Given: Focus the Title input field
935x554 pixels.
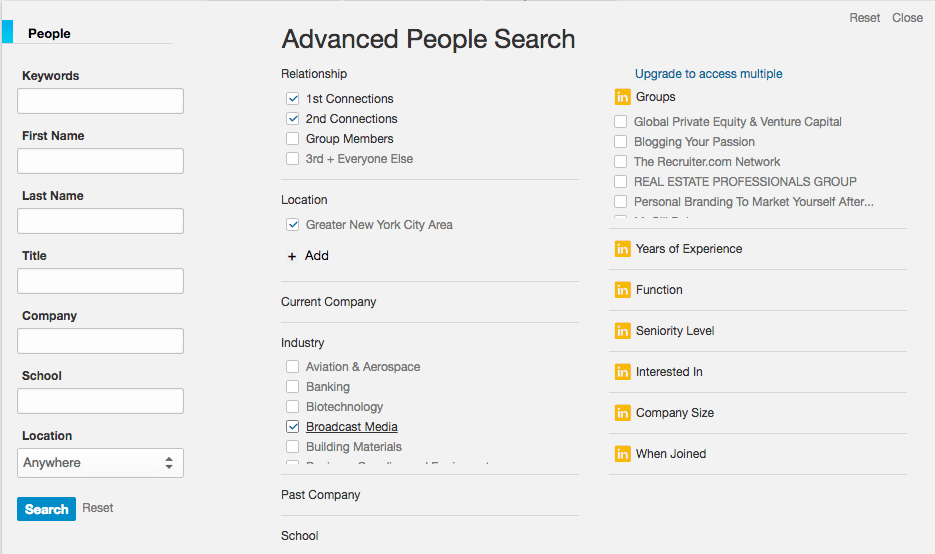Looking at the screenshot, I should (x=100, y=281).
